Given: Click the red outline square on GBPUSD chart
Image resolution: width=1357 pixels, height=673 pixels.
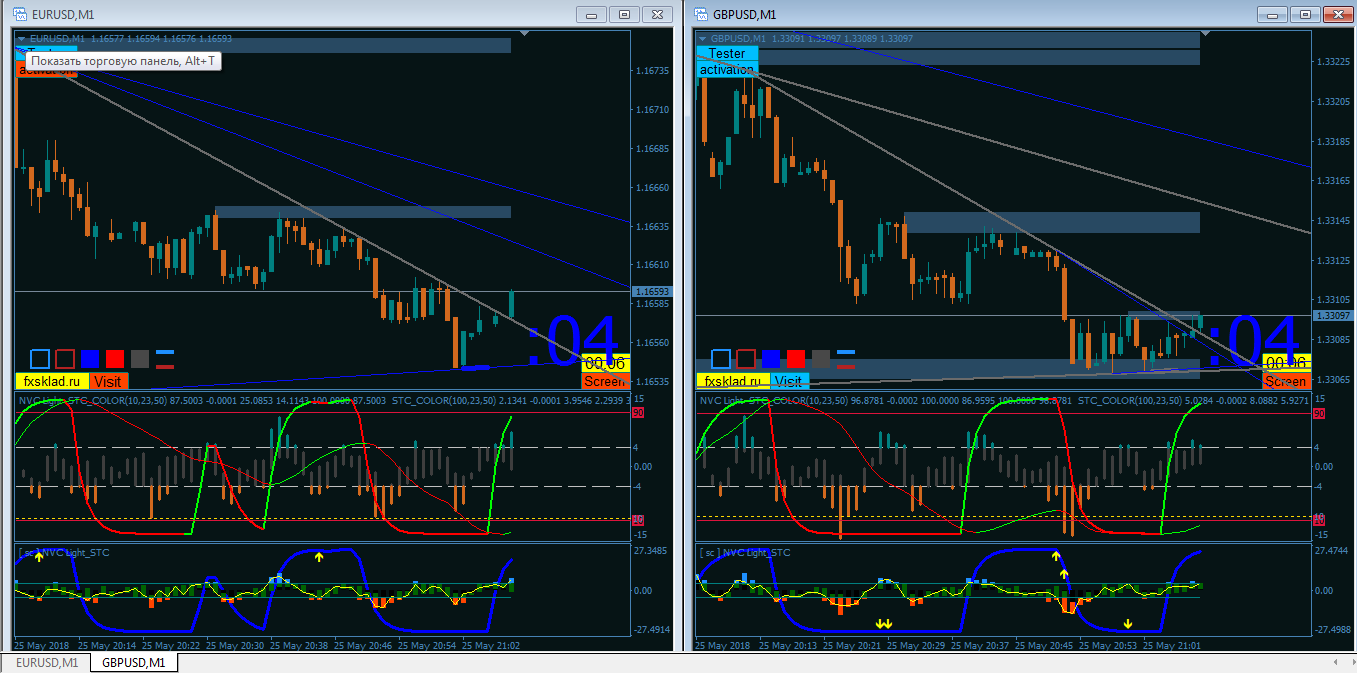Looking at the screenshot, I should point(746,359).
